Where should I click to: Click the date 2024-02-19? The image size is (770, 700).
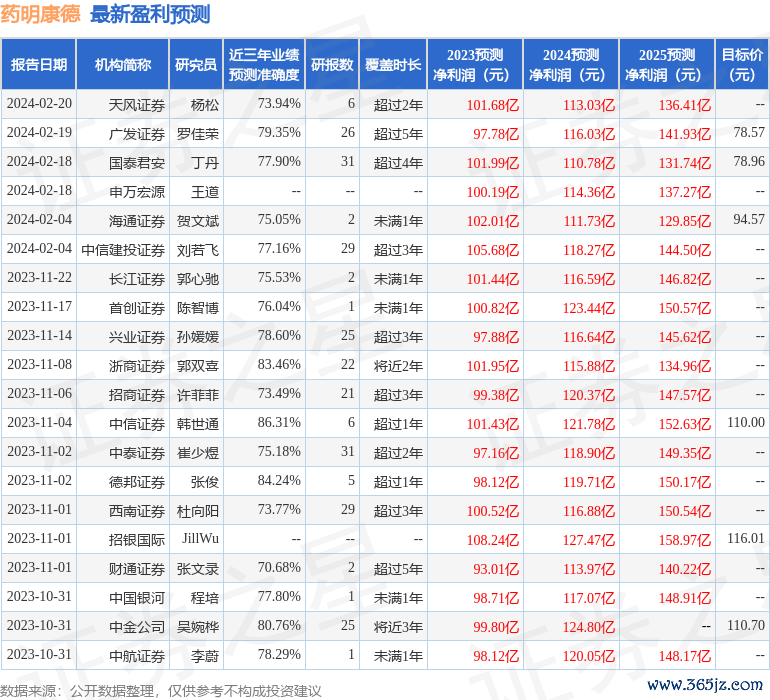pos(39,132)
